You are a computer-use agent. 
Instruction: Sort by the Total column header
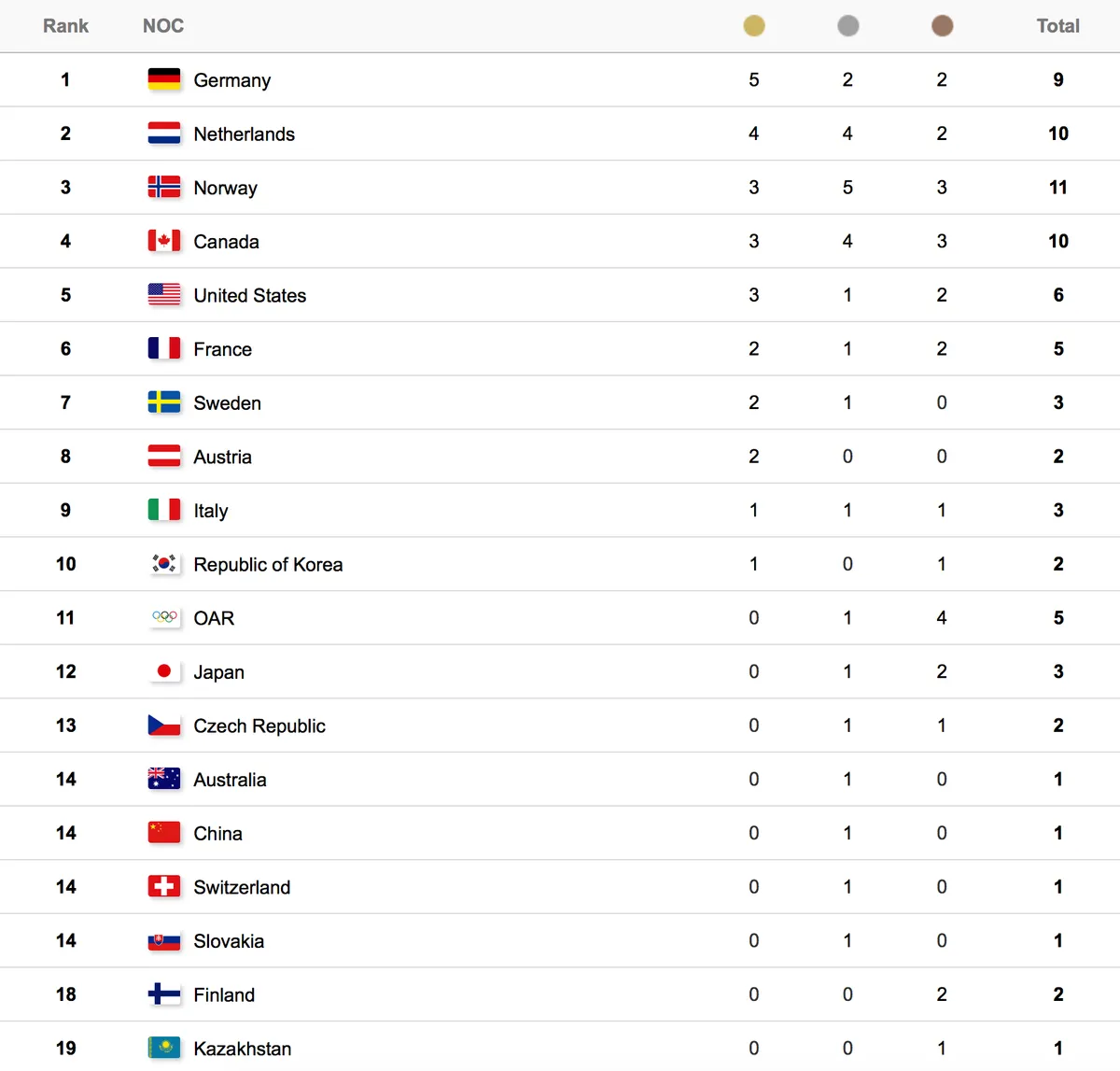(x=1057, y=26)
